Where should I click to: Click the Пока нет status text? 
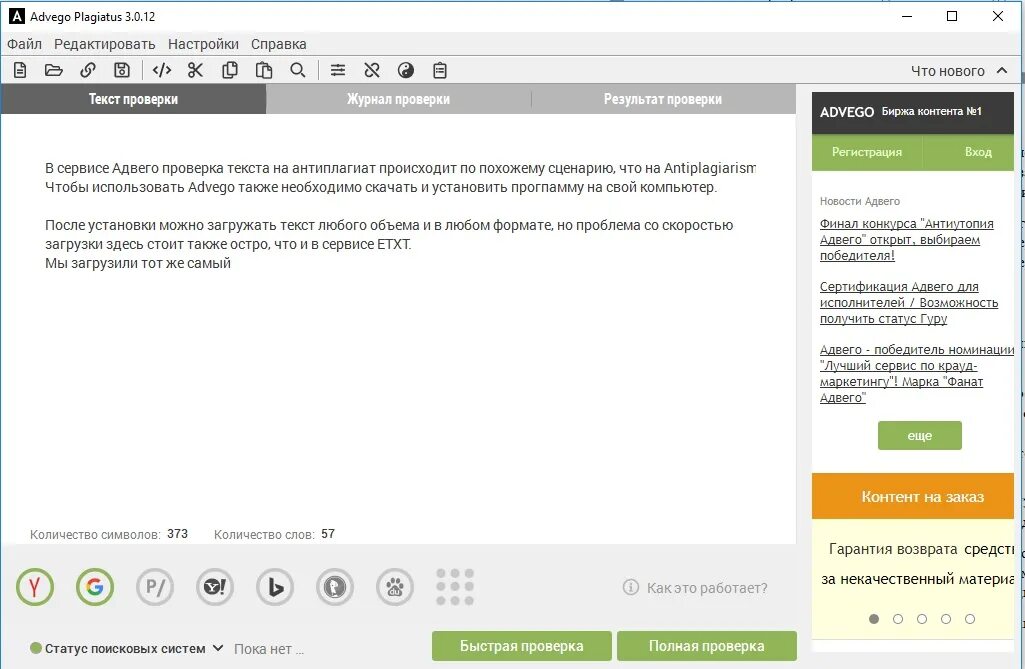click(269, 649)
